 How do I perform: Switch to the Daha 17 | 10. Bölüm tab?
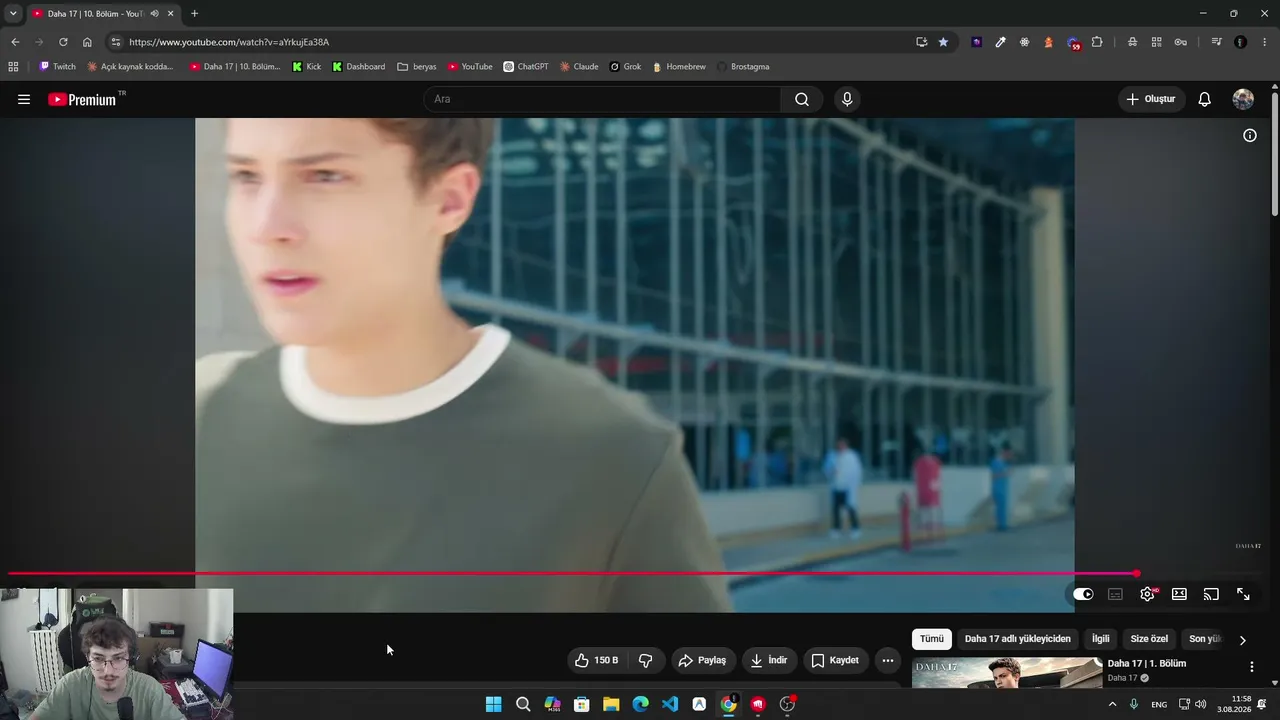(x=96, y=14)
